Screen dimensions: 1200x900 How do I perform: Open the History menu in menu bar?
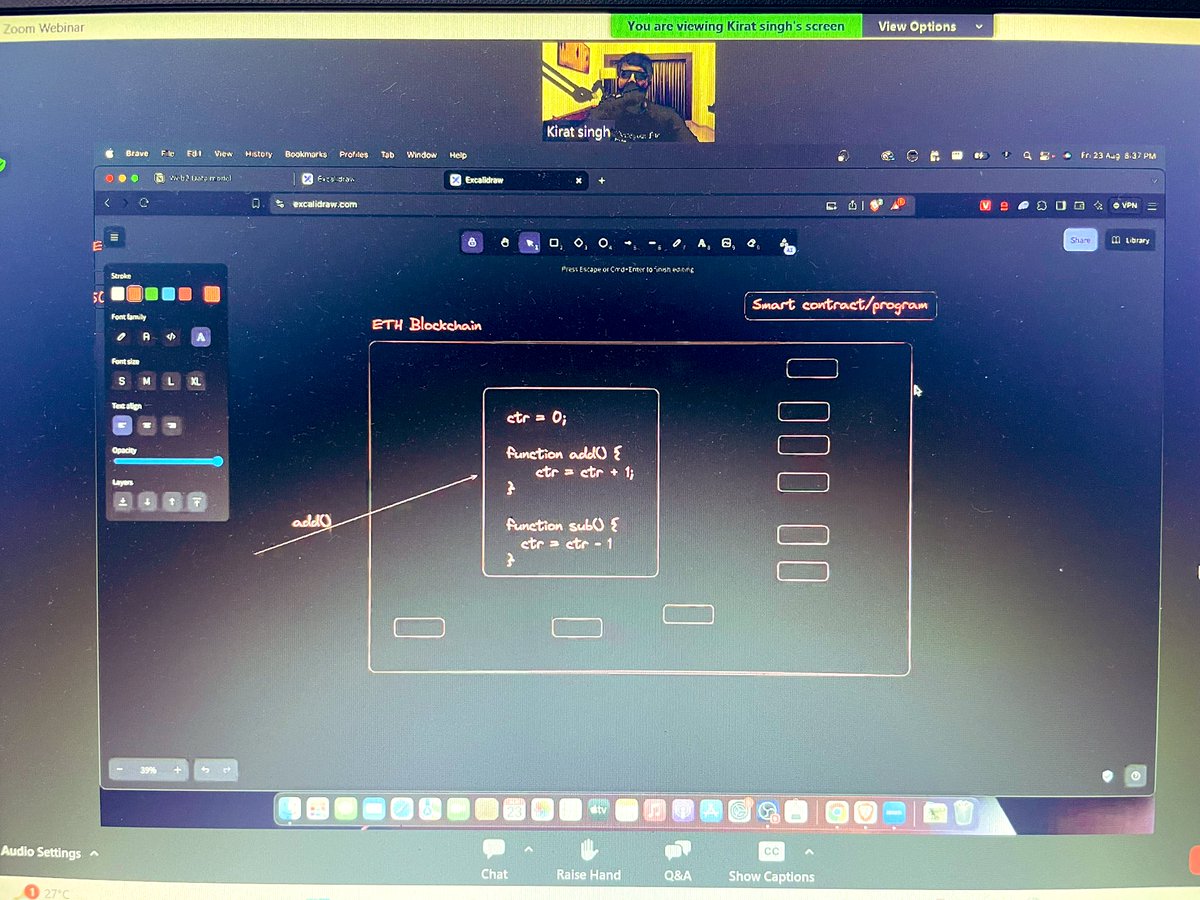click(258, 154)
